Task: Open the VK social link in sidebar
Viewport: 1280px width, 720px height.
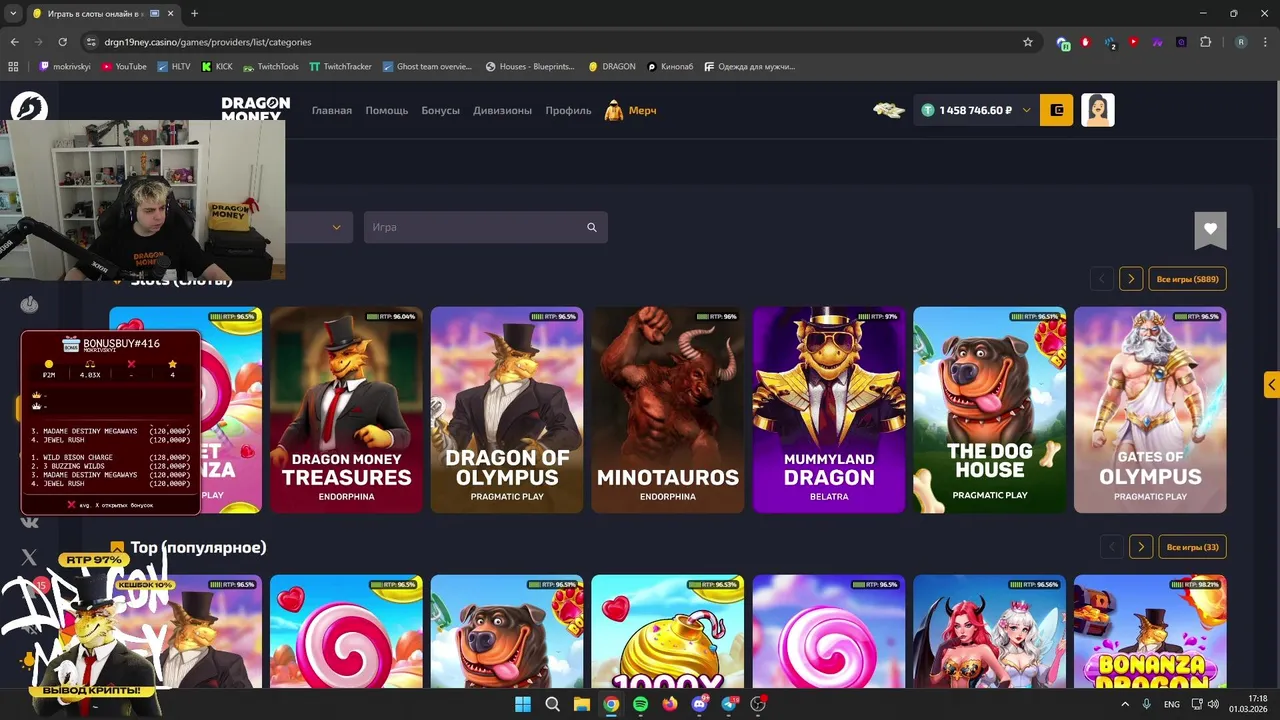Action: 29,522
